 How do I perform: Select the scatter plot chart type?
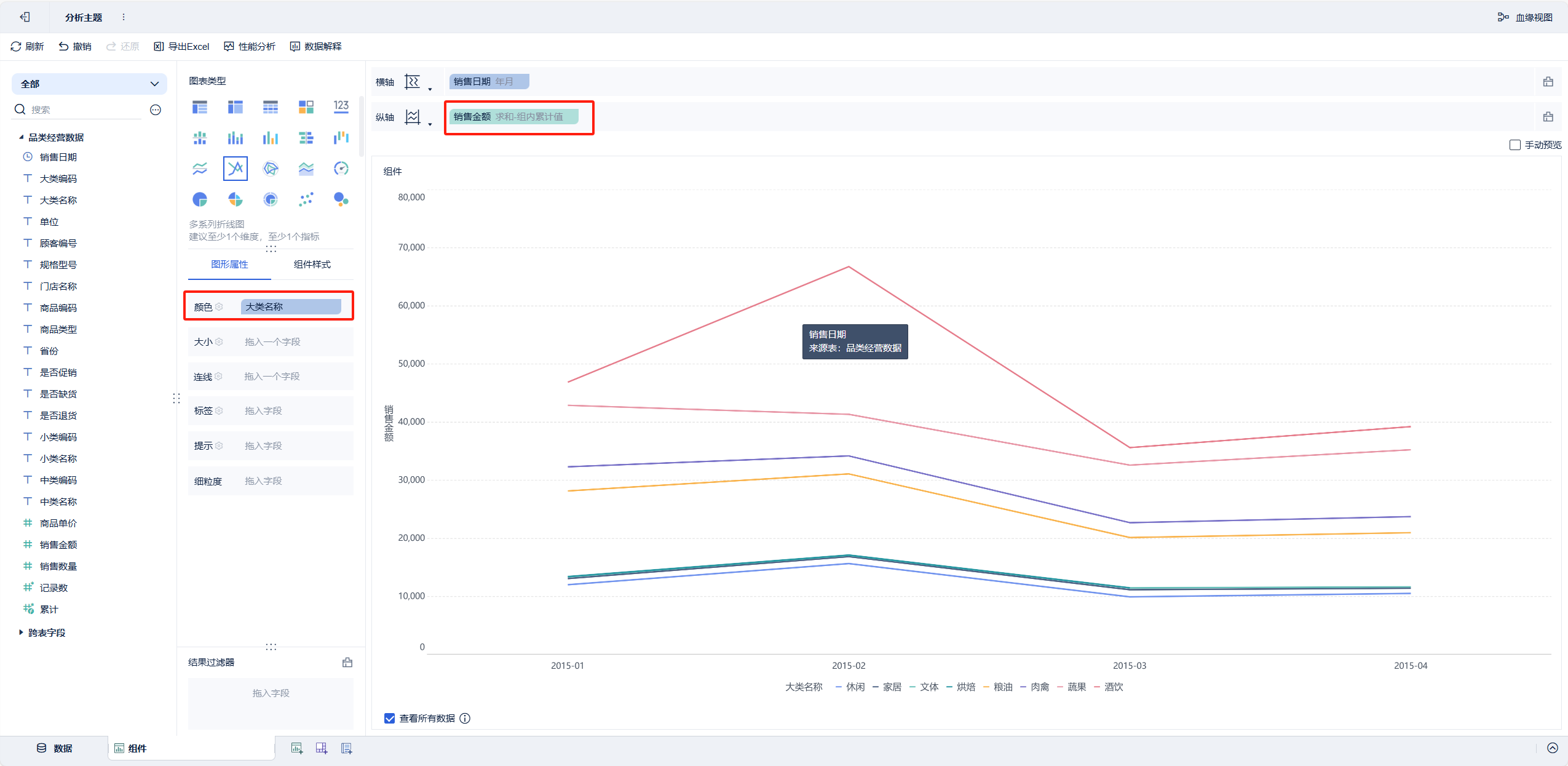click(306, 199)
